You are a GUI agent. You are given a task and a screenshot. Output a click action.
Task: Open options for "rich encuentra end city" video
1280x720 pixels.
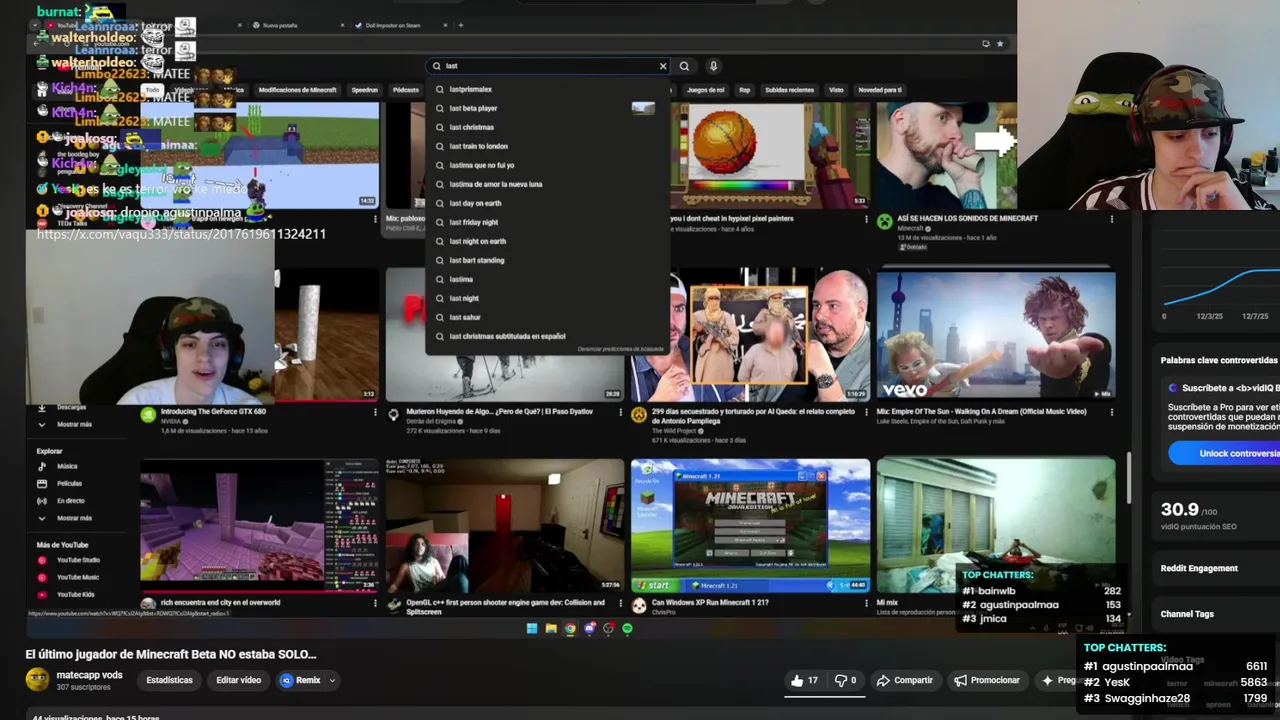(x=375, y=603)
